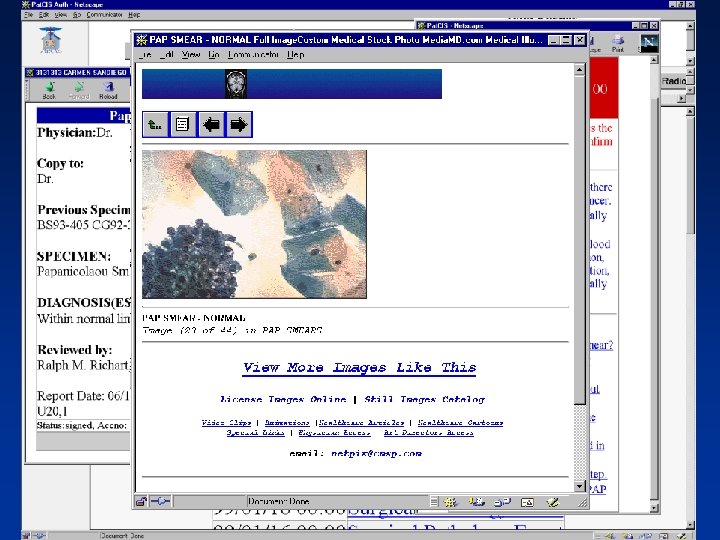Viewport: 720px width, 540px height.
Task: Open the image list index icon
Action: (x=182, y=124)
